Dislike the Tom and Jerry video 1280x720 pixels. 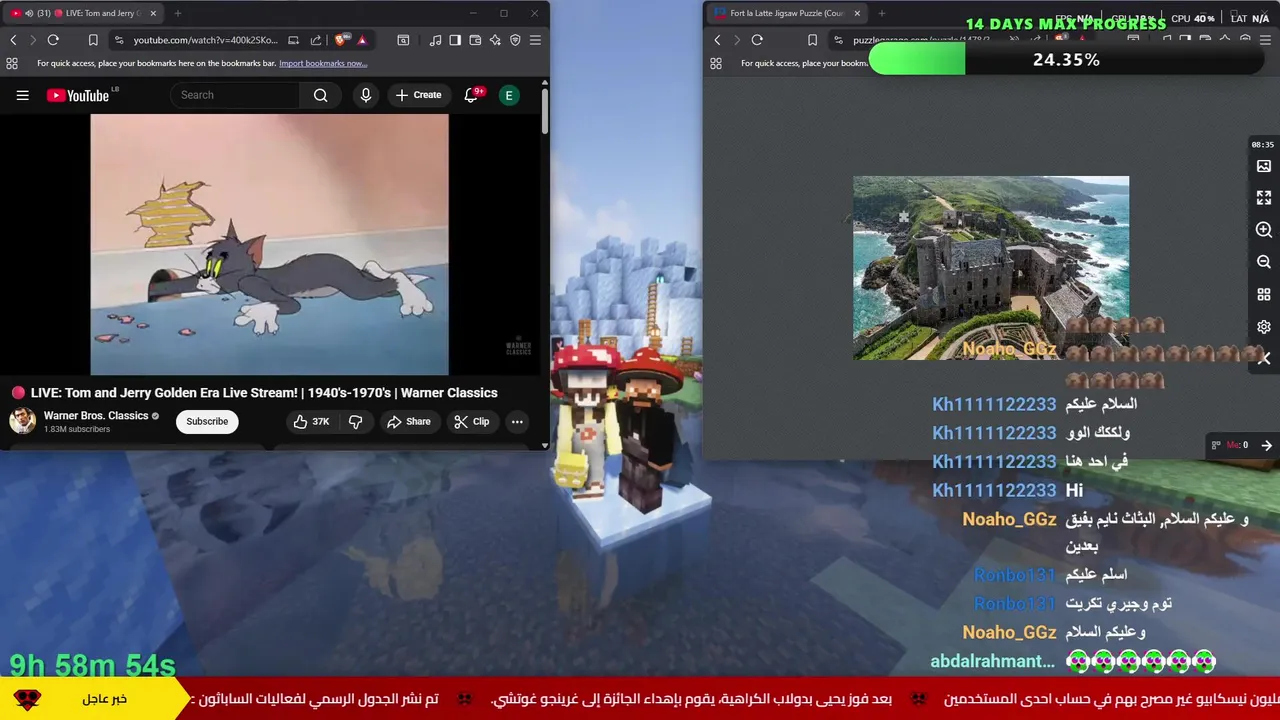coord(355,421)
